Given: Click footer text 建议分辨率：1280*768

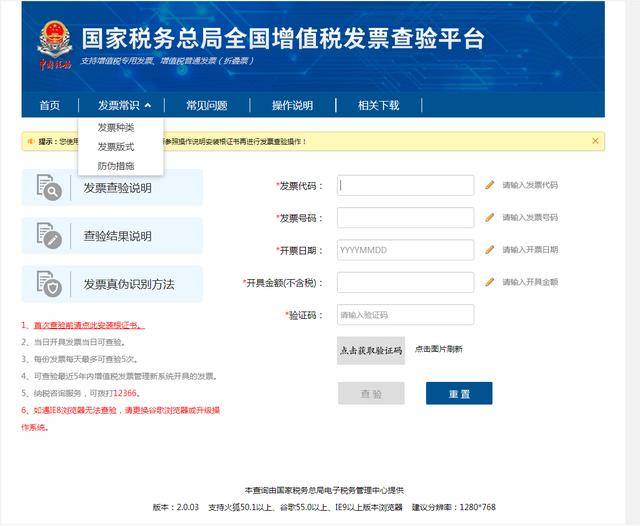Looking at the screenshot, I should coord(454,507).
